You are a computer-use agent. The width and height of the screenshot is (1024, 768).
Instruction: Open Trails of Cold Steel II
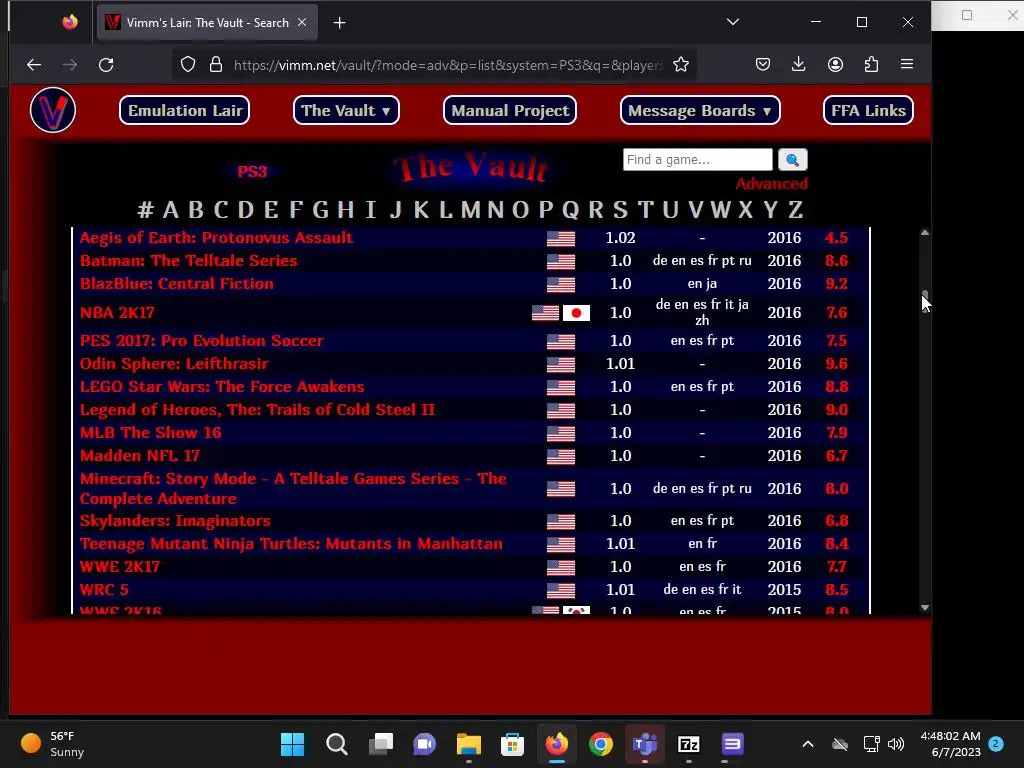(x=257, y=409)
